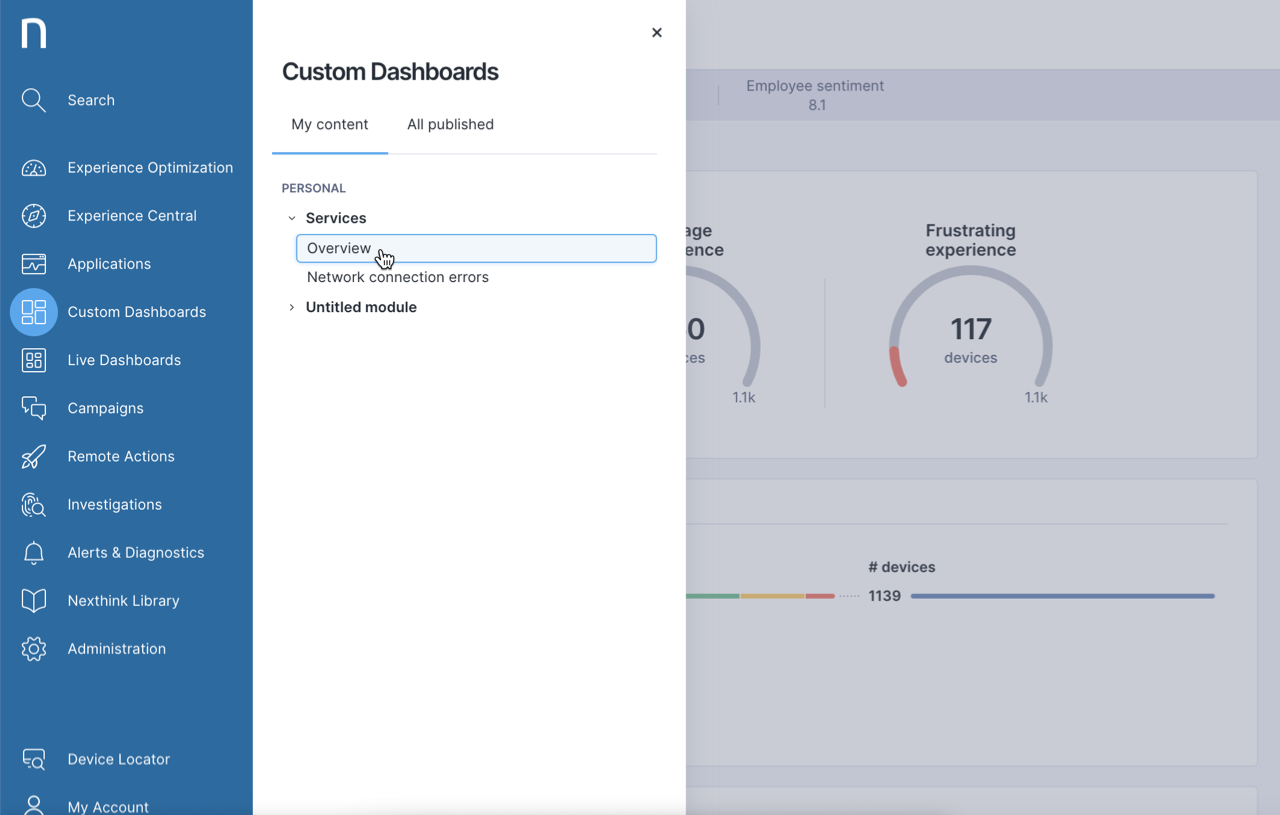1280x815 pixels.
Task: Select the Campaigns icon
Action: coord(33,408)
